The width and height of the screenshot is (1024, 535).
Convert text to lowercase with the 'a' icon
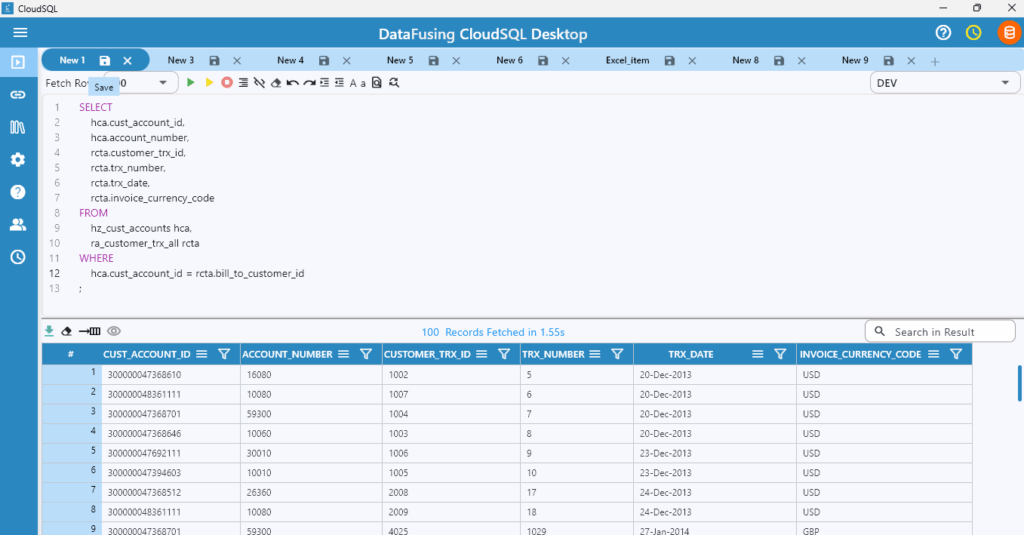(363, 84)
